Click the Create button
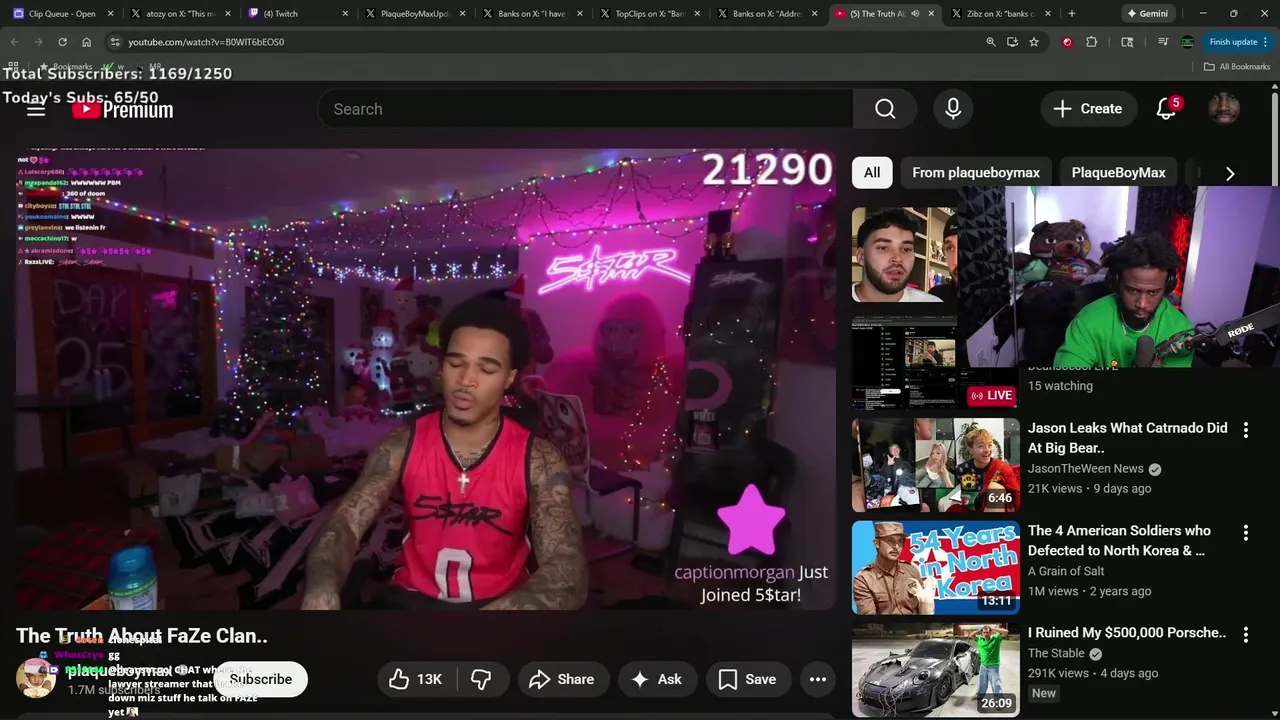Image resolution: width=1280 pixels, height=720 pixels. coord(1088,109)
